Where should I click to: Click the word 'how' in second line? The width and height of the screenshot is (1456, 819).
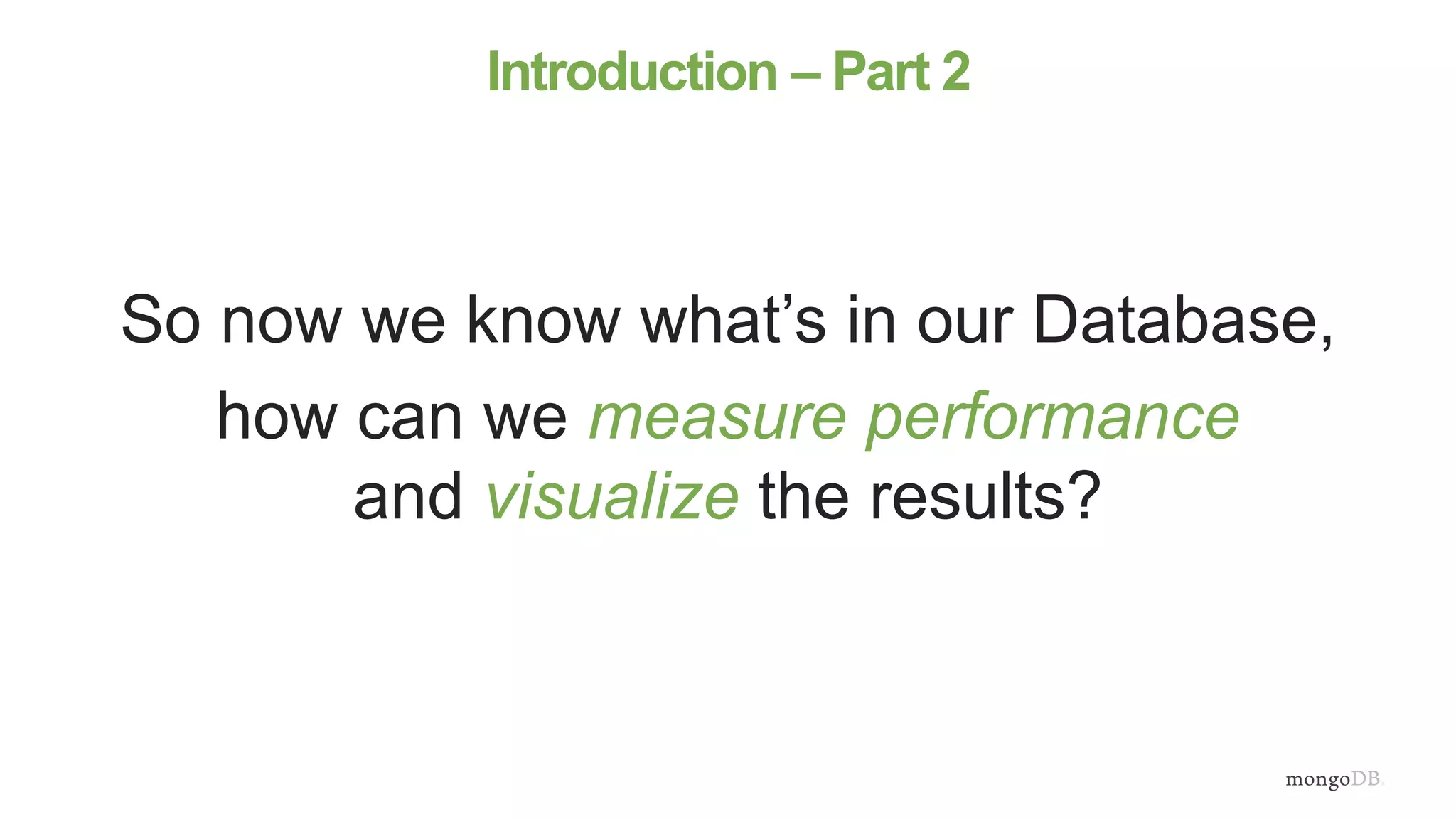(277, 417)
